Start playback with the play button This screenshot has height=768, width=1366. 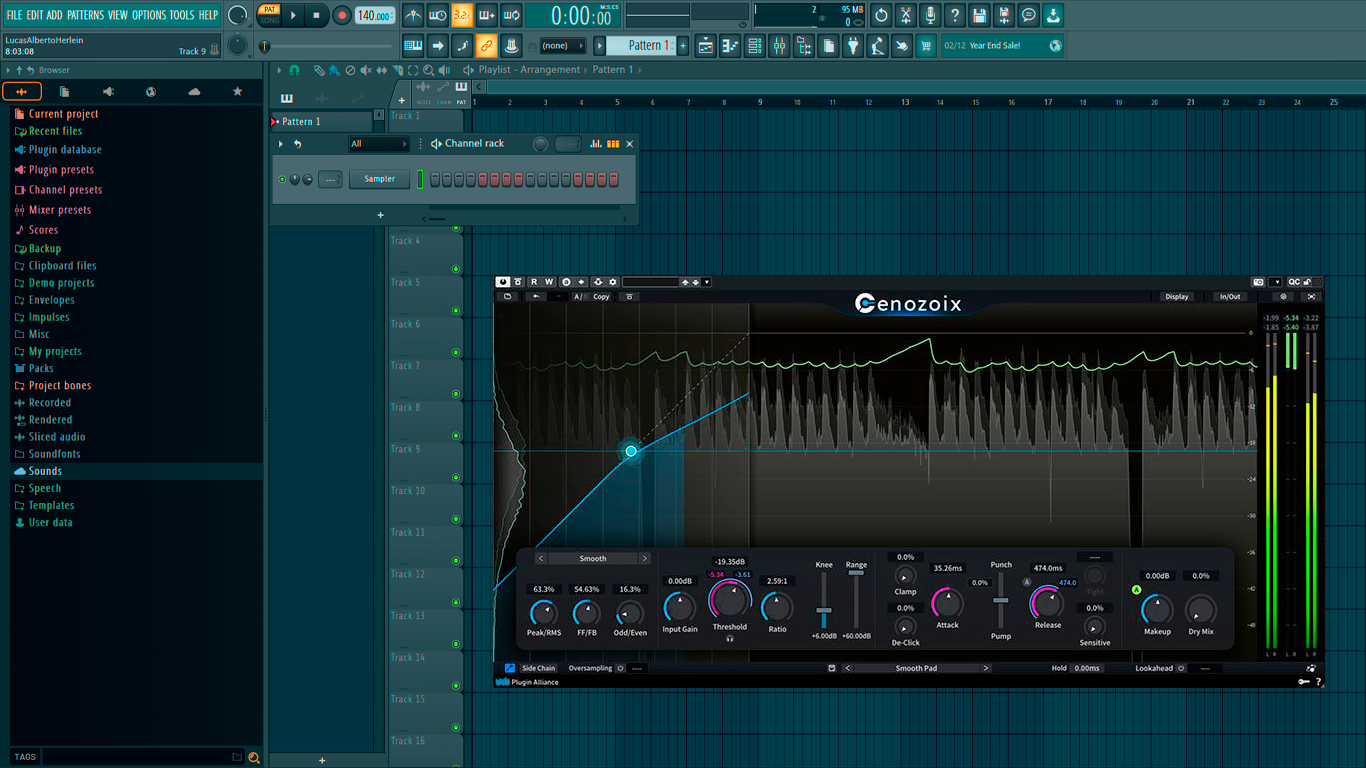[x=293, y=15]
